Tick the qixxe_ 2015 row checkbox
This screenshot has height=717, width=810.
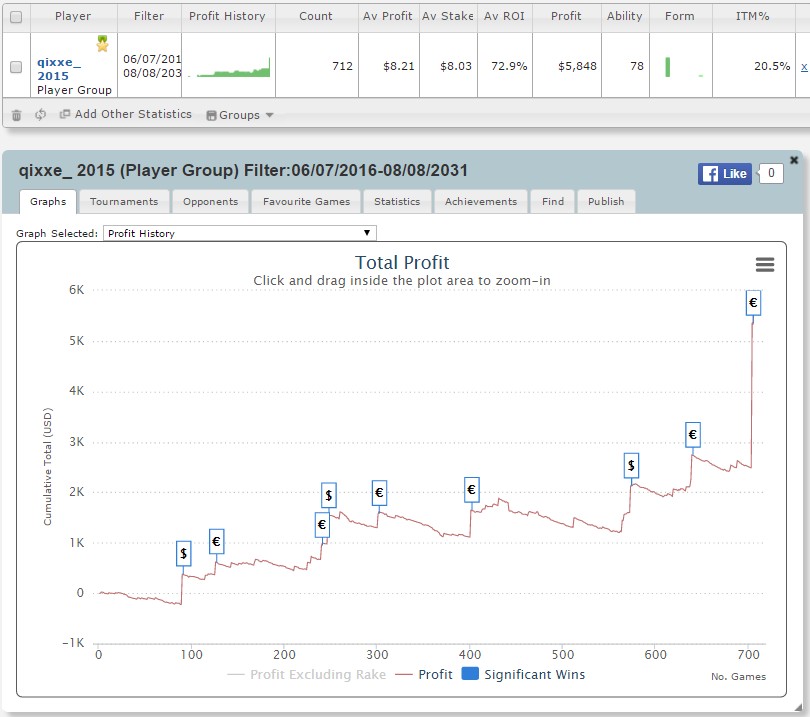(x=16, y=67)
